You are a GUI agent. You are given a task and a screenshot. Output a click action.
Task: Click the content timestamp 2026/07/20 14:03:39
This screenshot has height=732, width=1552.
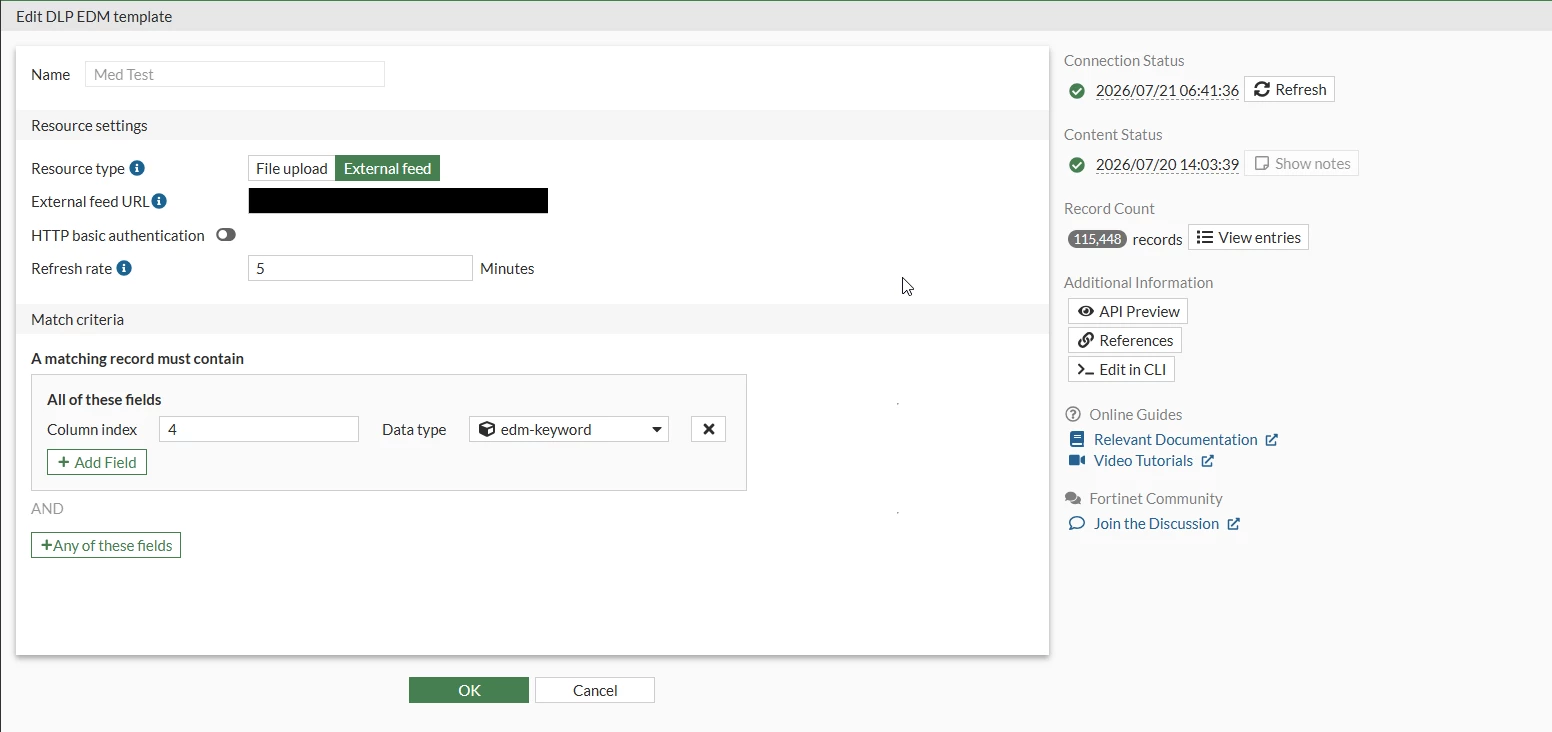tap(1167, 164)
